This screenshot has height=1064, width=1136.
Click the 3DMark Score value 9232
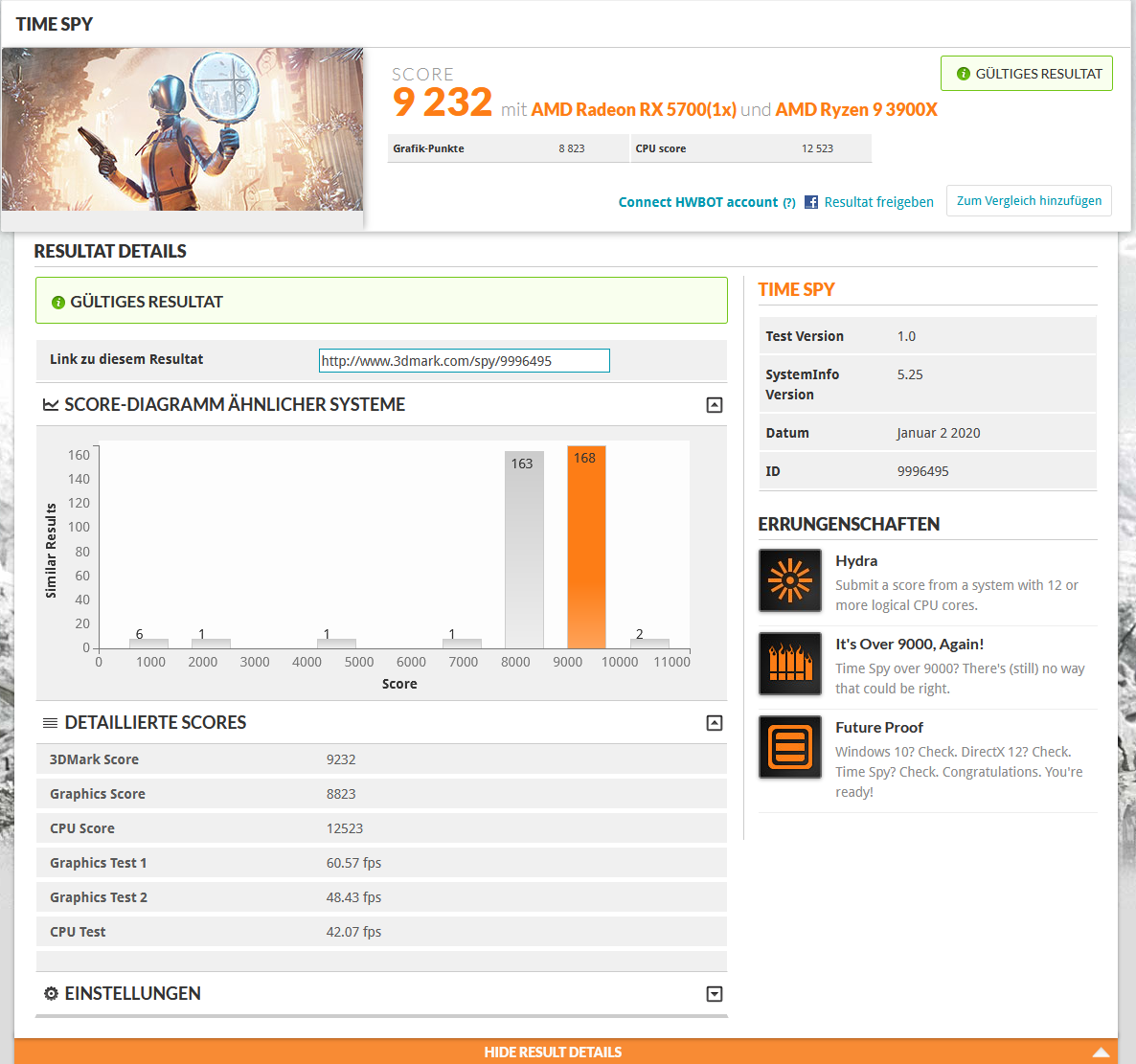click(341, 759)
